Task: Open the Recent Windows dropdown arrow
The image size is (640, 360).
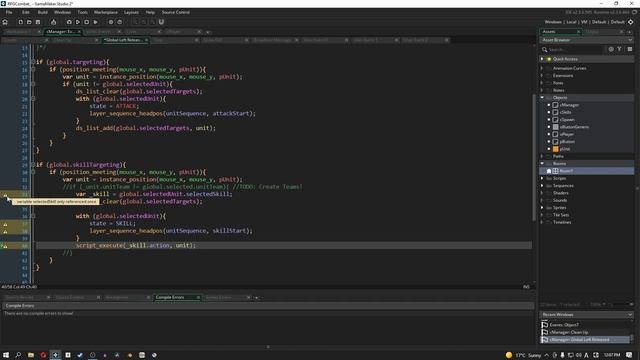Action: tap(630, 315)
